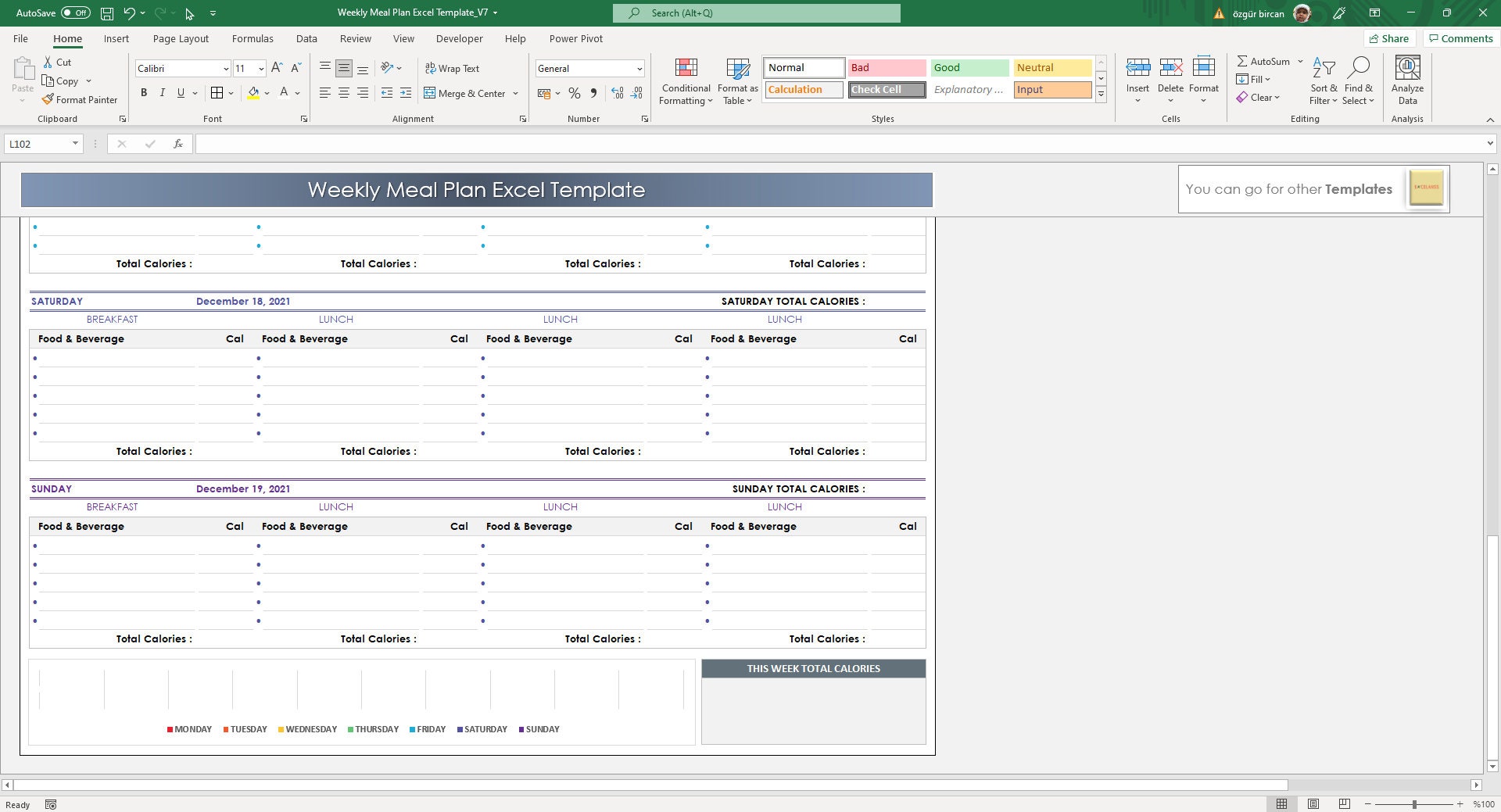Click Comma Style icon
Viewport: 1501px width, 812px height.
[x=594, y=93]
